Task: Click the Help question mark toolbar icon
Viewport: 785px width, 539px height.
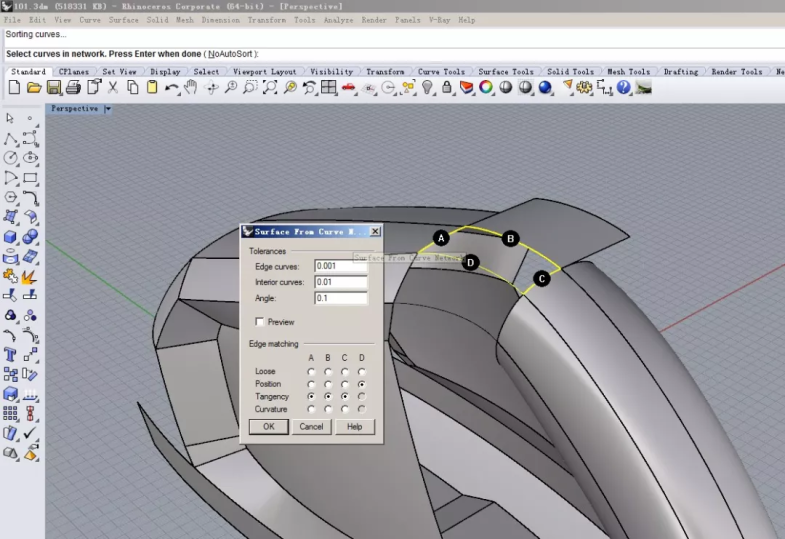Action: pos(624,88)
